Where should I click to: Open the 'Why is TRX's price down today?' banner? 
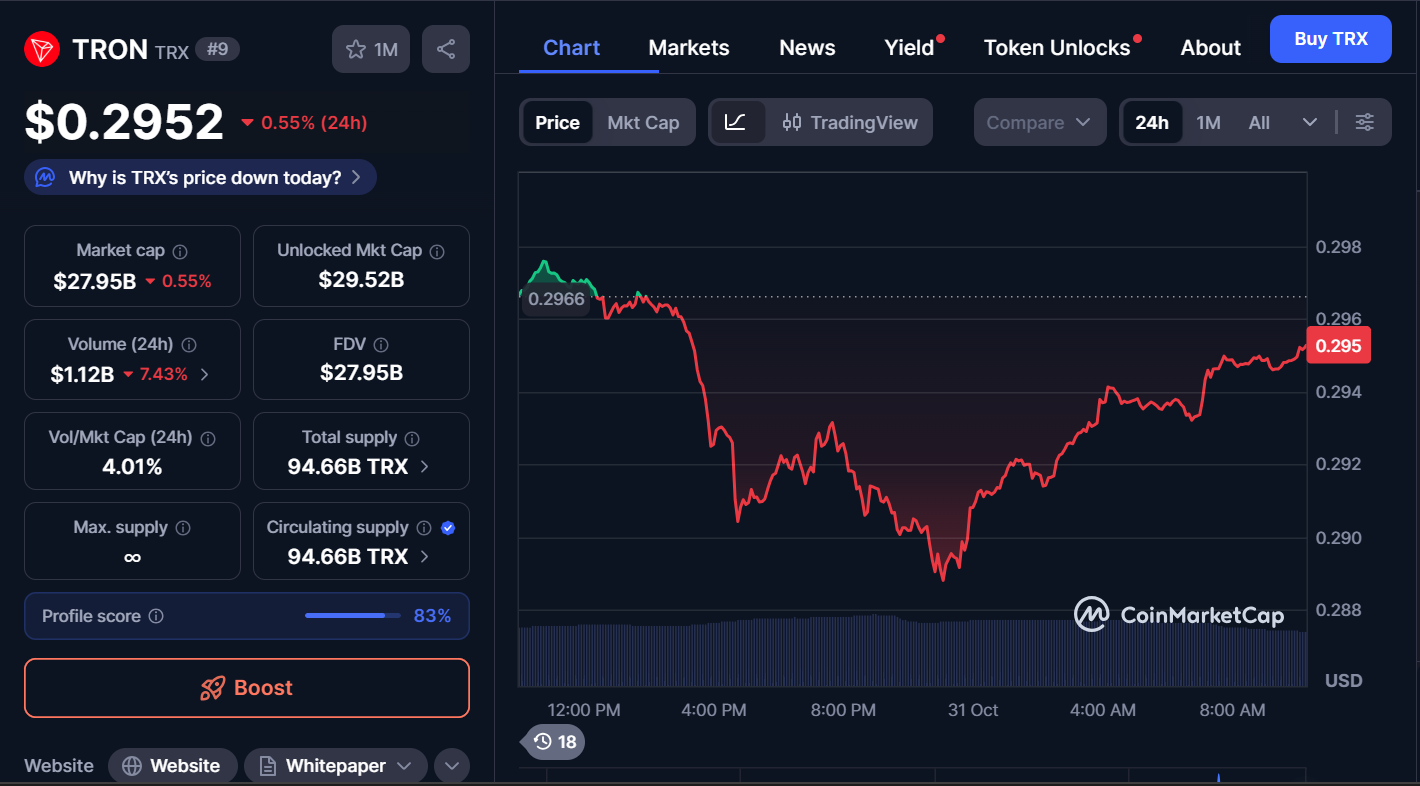click(199, 177)
